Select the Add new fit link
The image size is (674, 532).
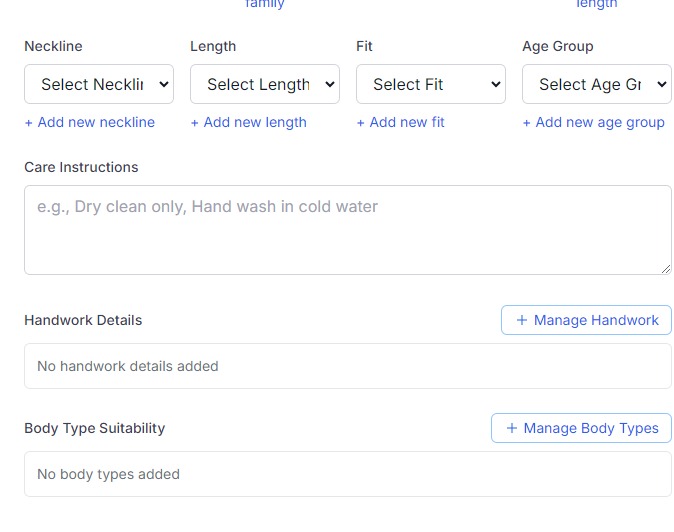tap(401, 122)
